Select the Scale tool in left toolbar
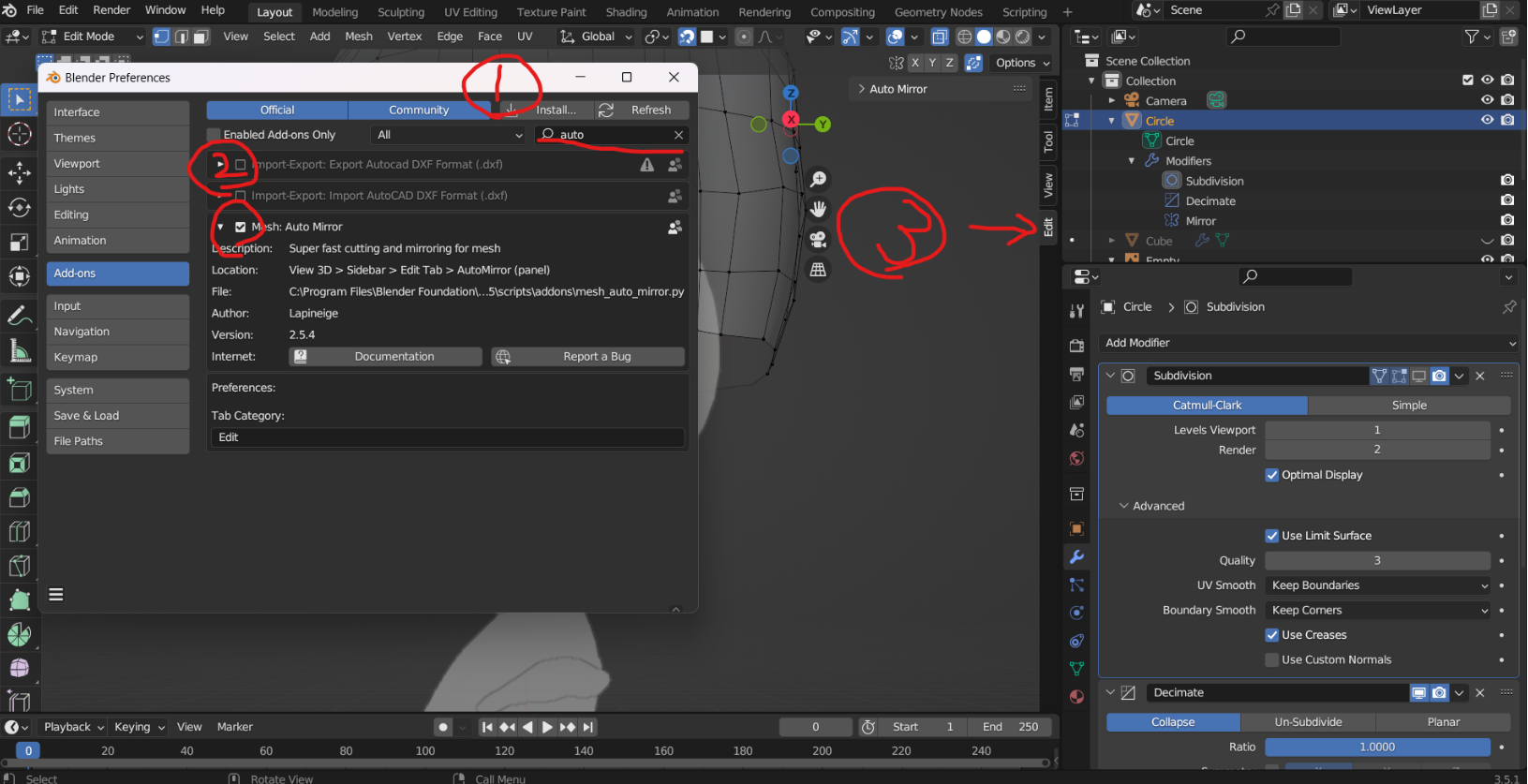Viewport: 1528px width, 784px height. 20,242
